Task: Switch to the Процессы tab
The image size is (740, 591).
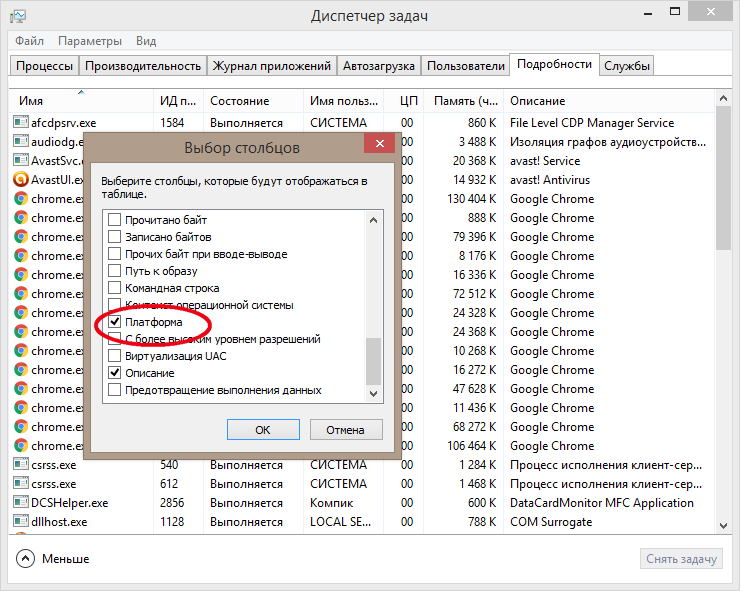Action: 44,66
